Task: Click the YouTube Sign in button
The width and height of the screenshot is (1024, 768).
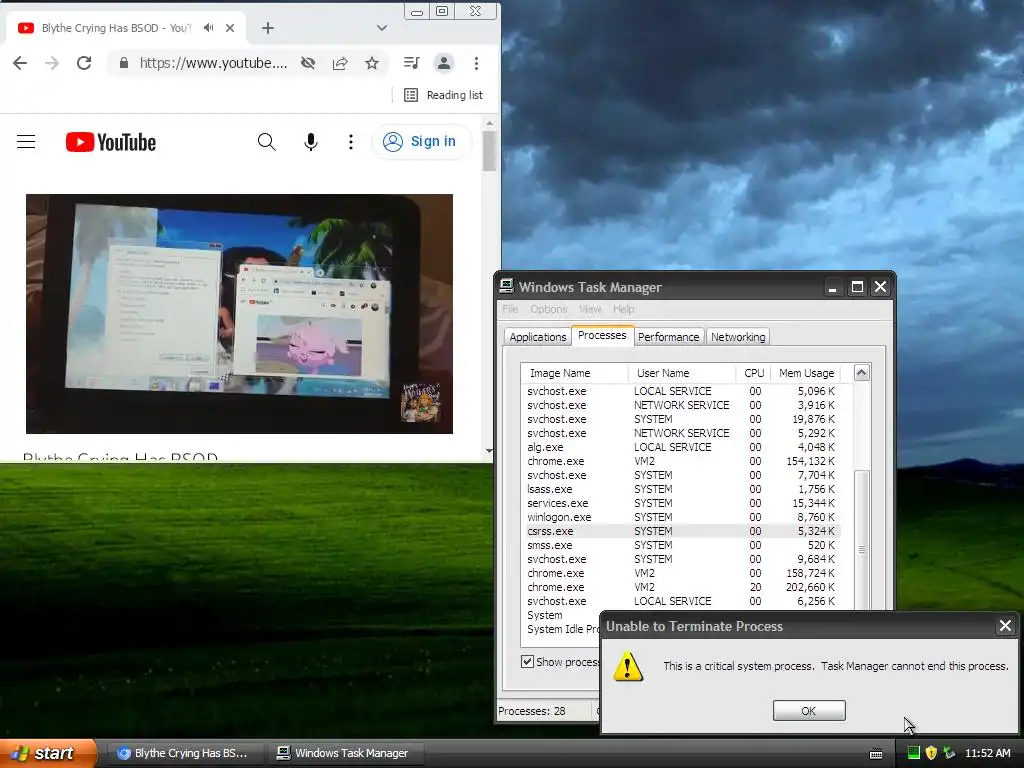Action: pyautogui.click(x=421, y=142)
